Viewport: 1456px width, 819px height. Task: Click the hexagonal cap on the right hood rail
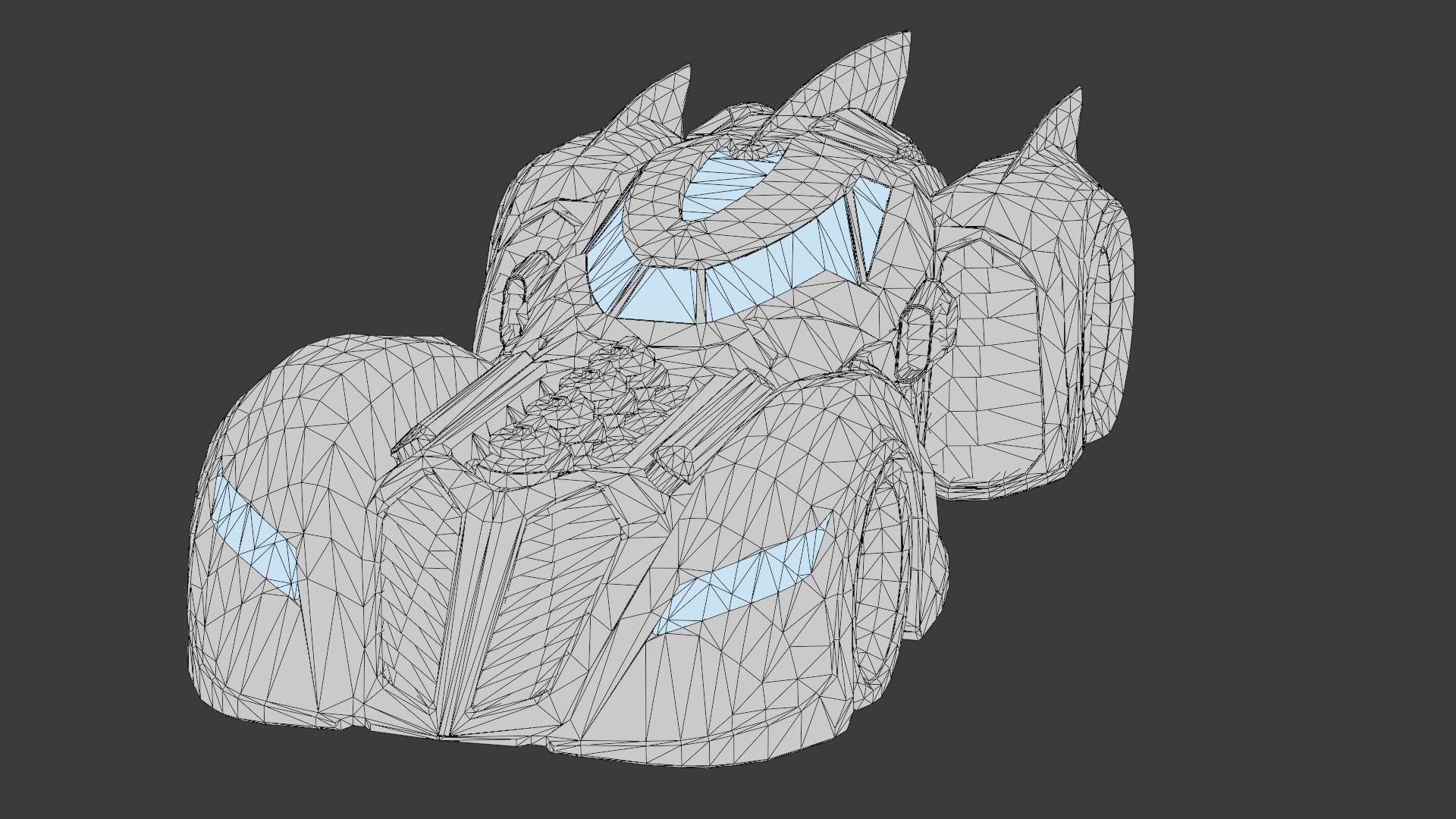coord(677,463)
